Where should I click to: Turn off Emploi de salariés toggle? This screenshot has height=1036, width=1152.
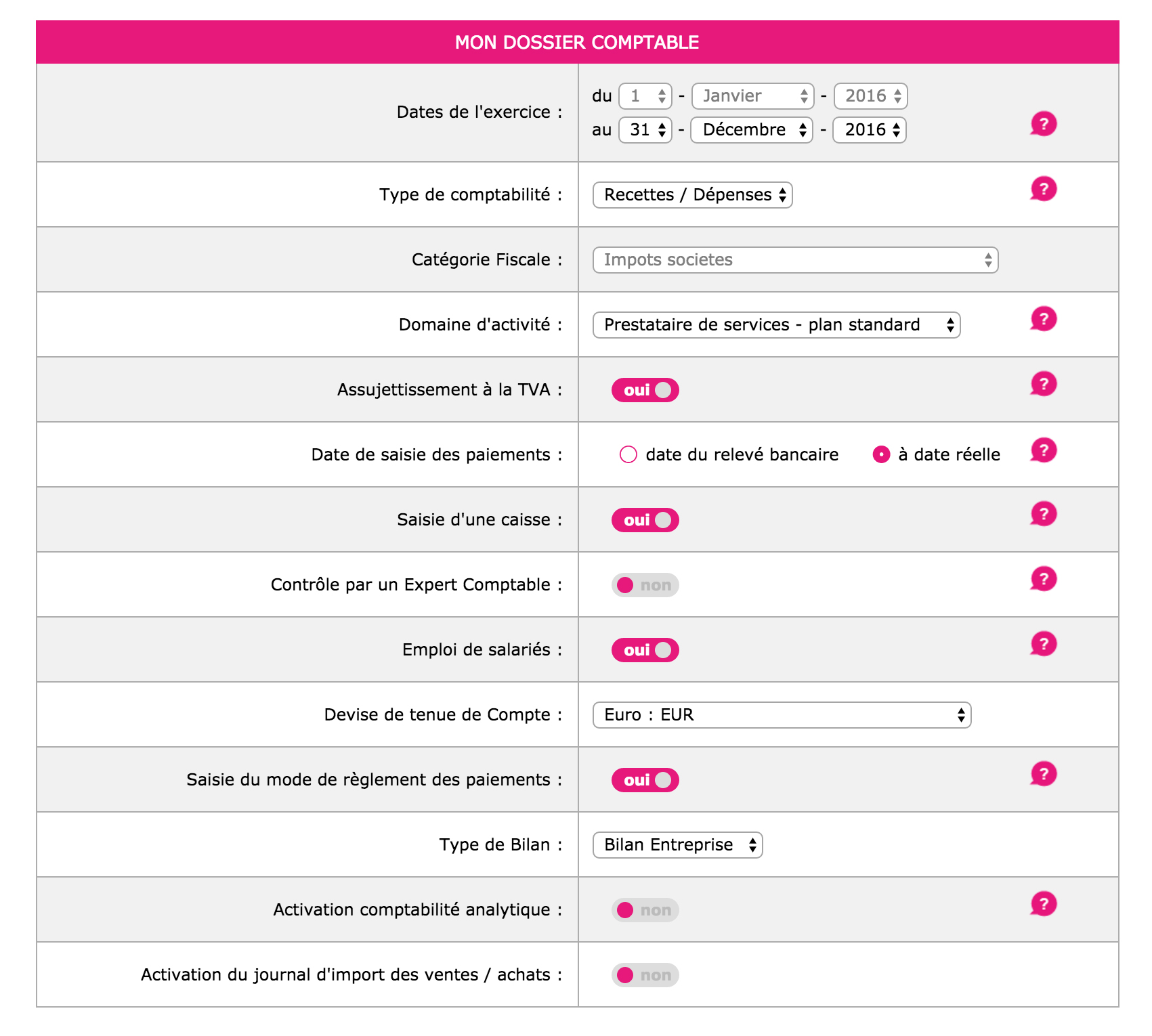point(645,650)
